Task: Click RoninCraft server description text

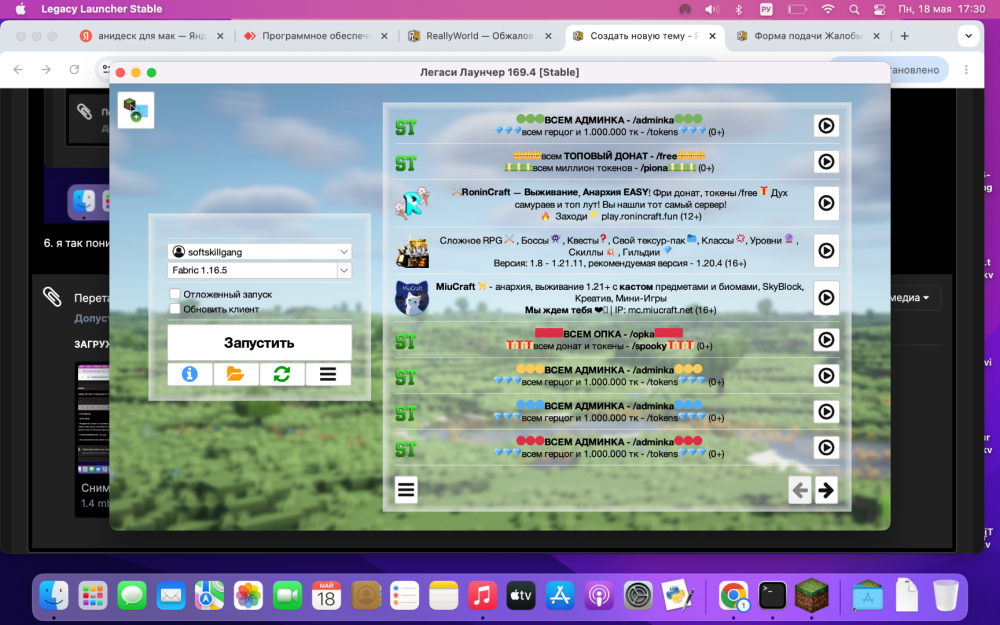Action: coord(620,204)
